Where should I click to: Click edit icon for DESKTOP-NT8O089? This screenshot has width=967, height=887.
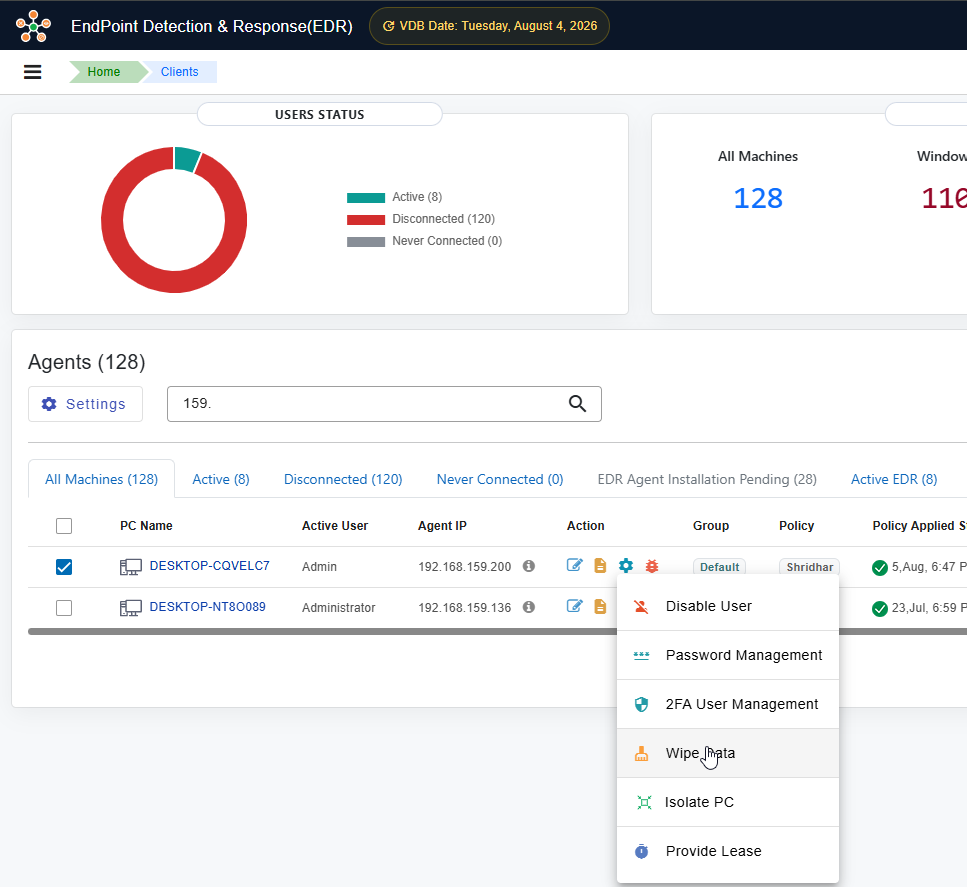pyautogui.click(x=574, y=606)
